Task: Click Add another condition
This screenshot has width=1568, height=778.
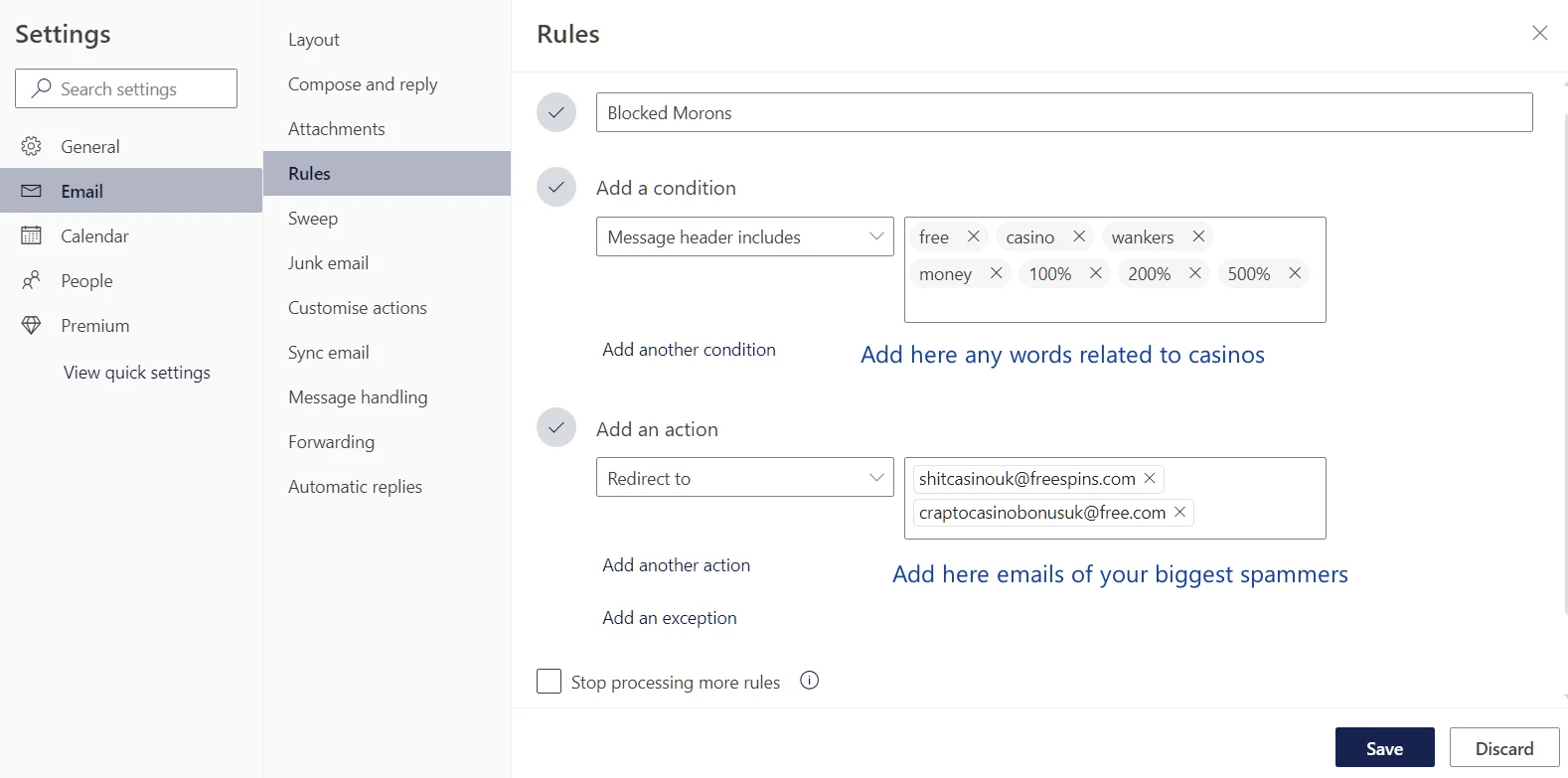Action: [689, 350]
